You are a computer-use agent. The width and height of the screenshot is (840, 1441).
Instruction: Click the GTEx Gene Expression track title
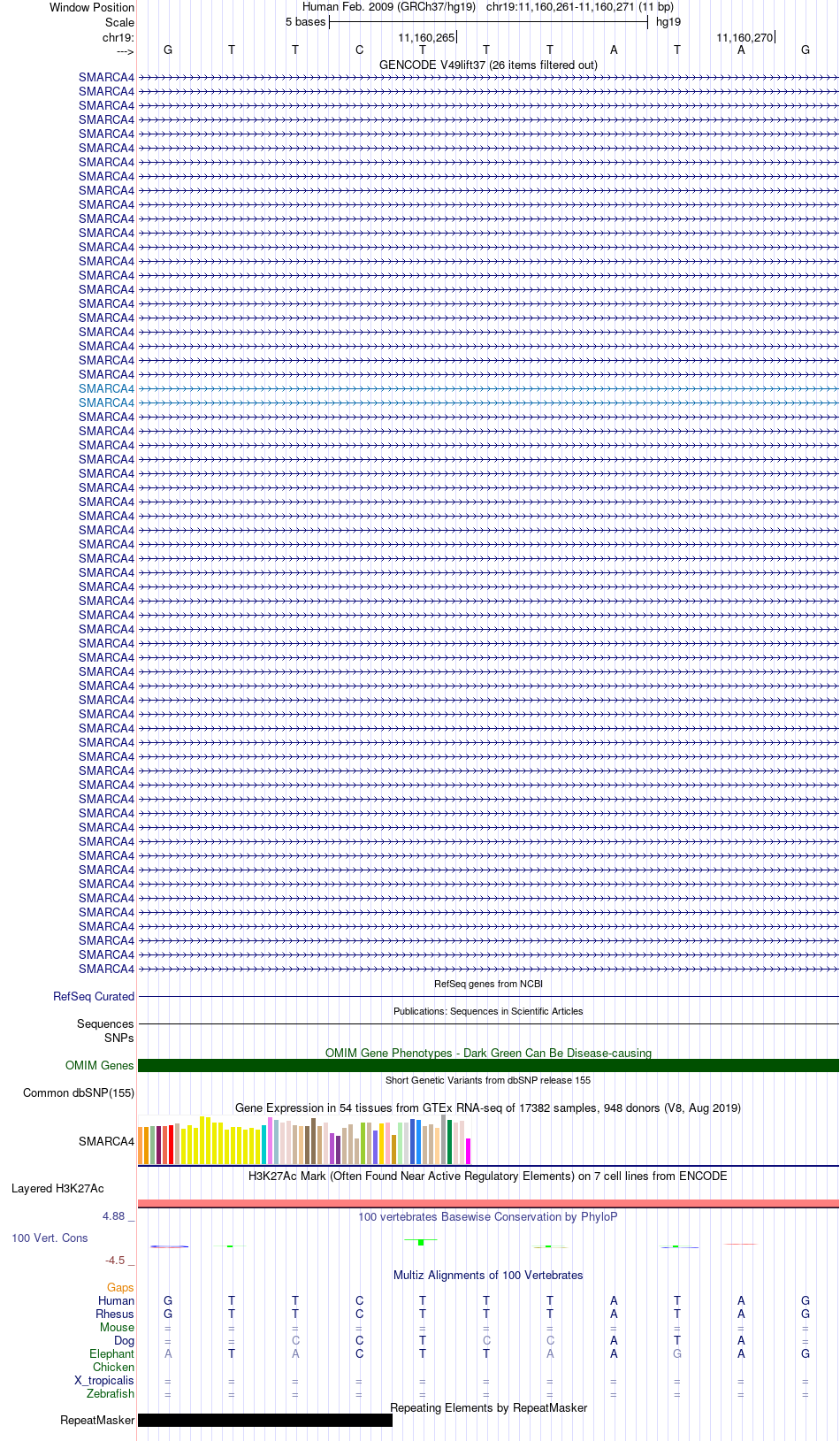[488, 1108]
